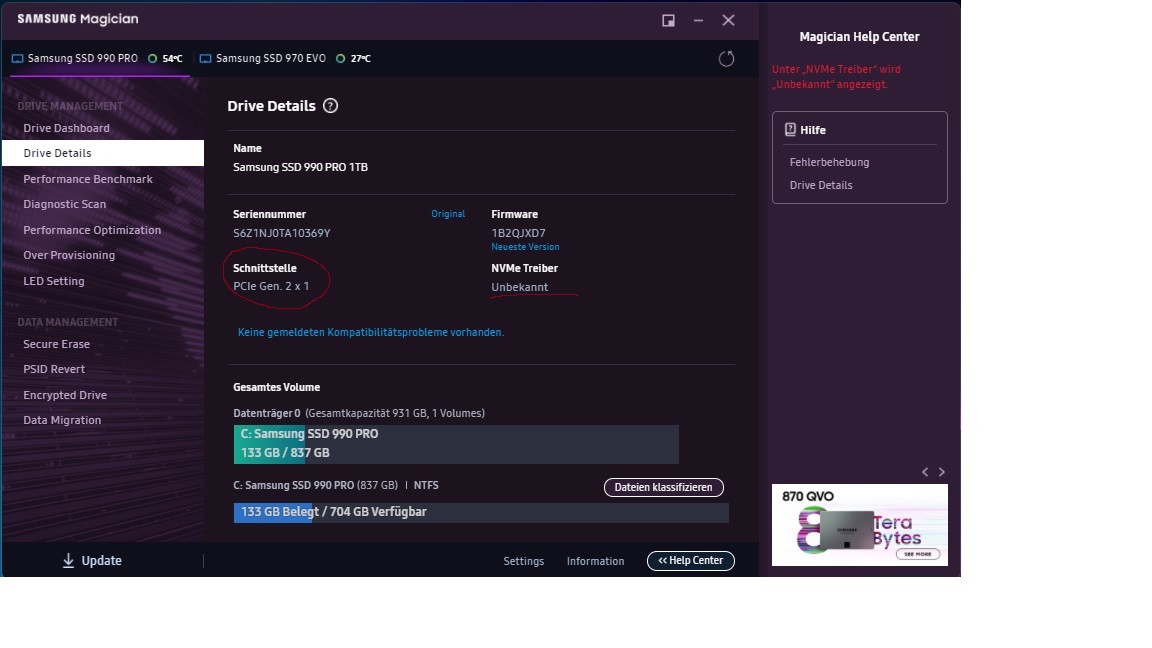This screenshot has width=1152, height=648.
Task: Click the Original serial number link
Action: [x=448, y=214]
